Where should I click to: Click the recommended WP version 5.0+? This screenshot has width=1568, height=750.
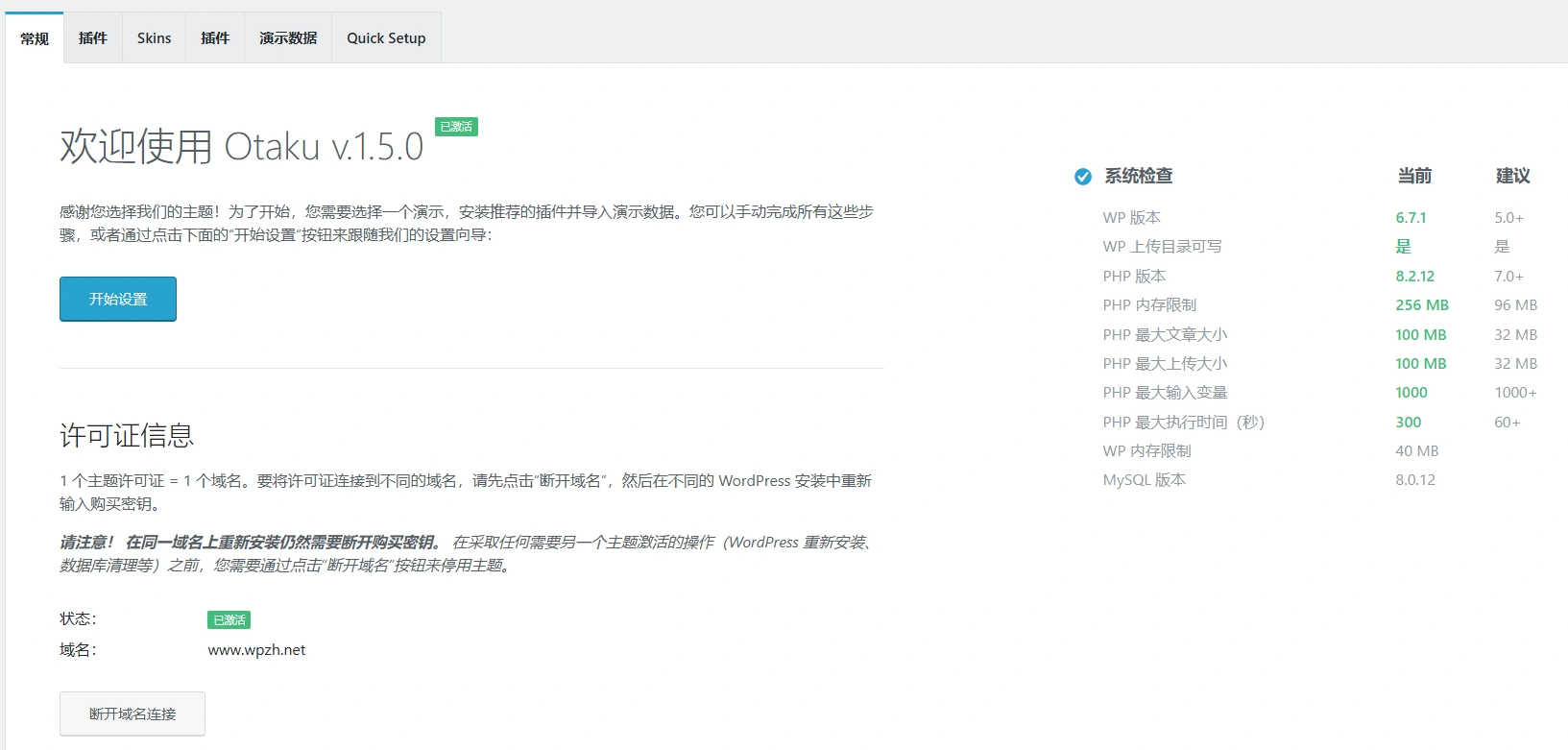(x=1508, y=218)
